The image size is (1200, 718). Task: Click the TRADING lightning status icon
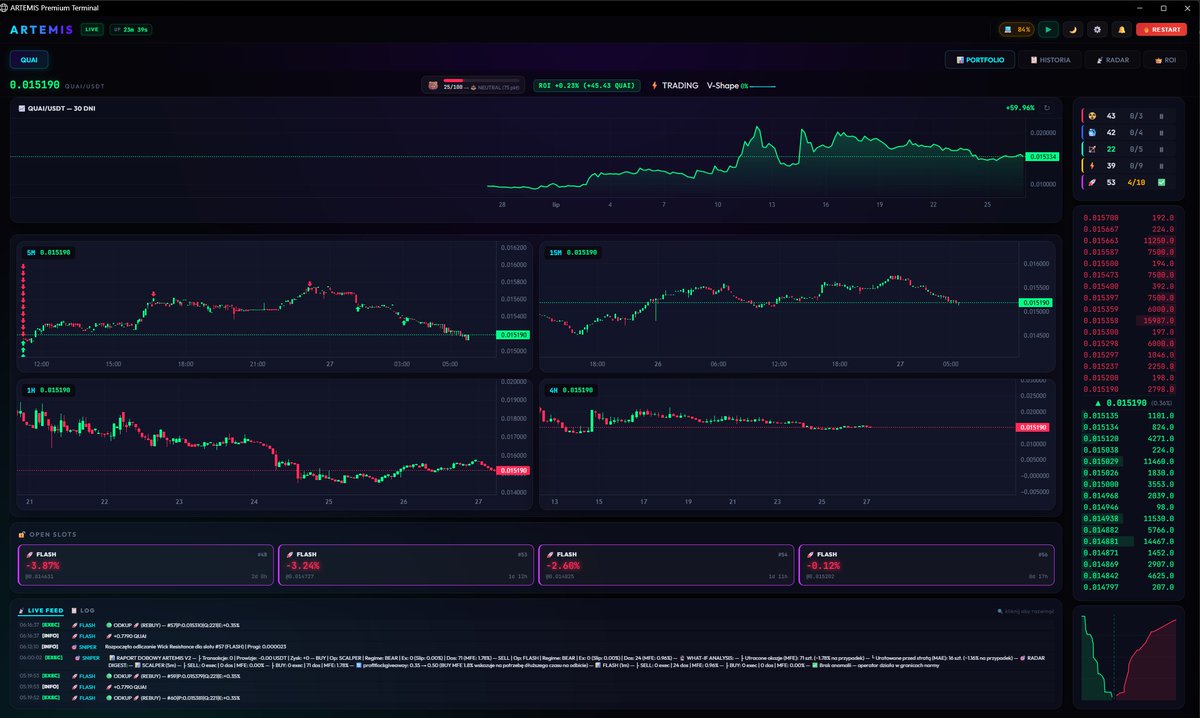coord(655,86)
